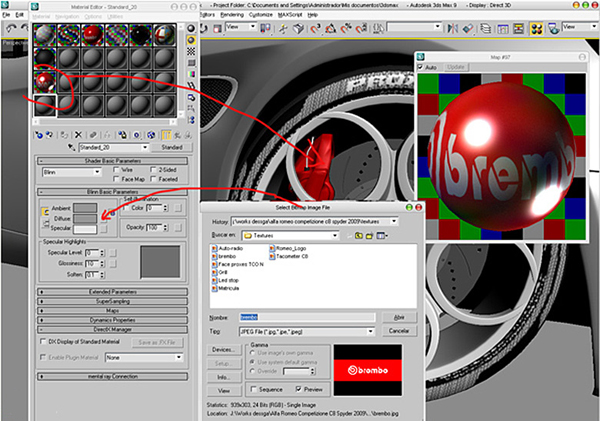Image resolution: width=600 pixels, height=421 pixels.
Task: Enable Face Map checkbox
Action: point(116,179)
